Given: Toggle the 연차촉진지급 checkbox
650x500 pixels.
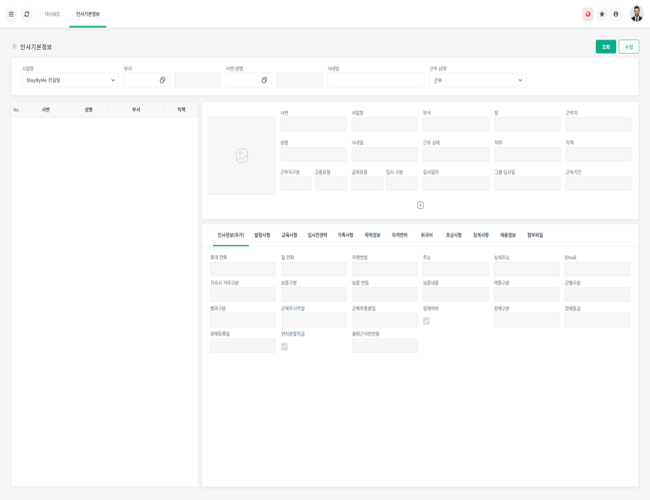Looking at the screenshot, I should click(284, 346).
